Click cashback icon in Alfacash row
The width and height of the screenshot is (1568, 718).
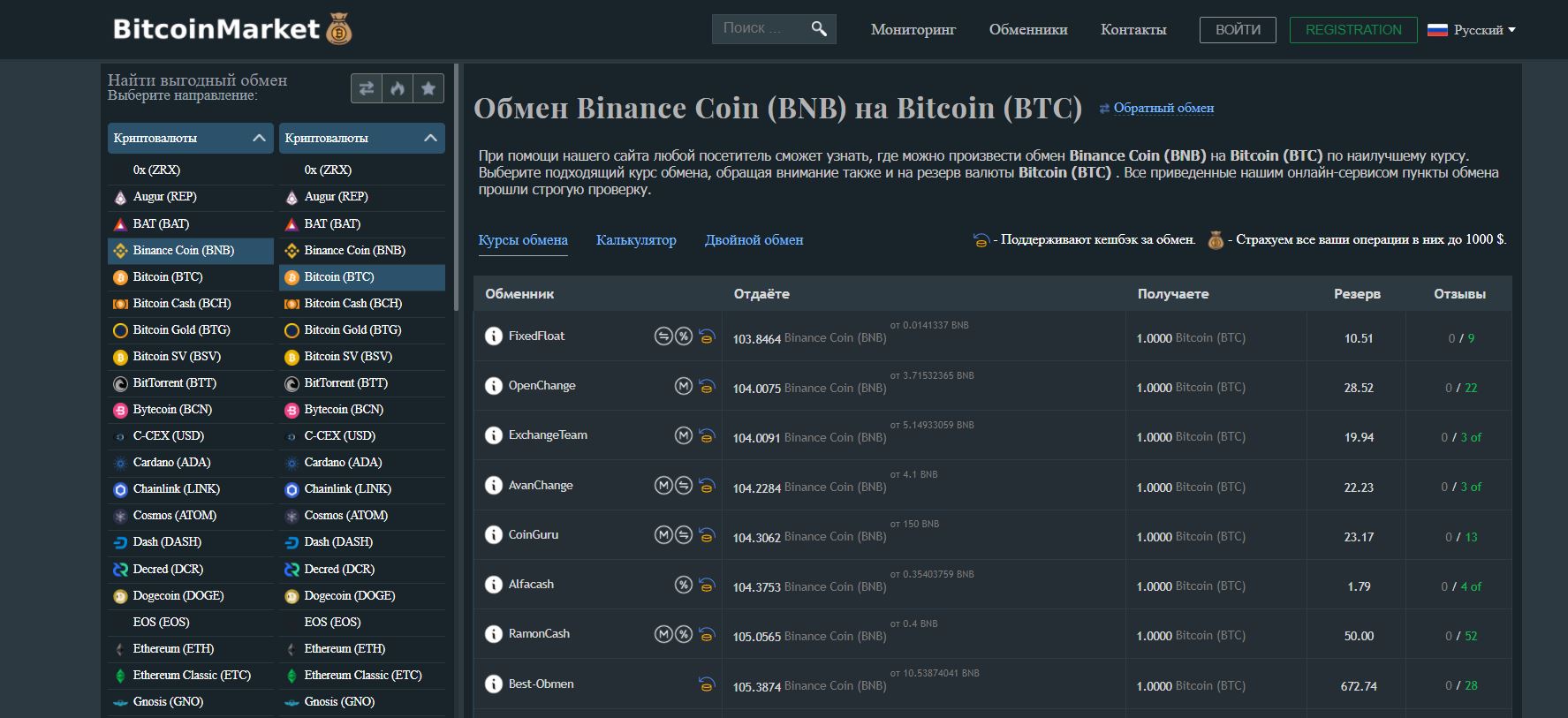click(x=707, y=585)
